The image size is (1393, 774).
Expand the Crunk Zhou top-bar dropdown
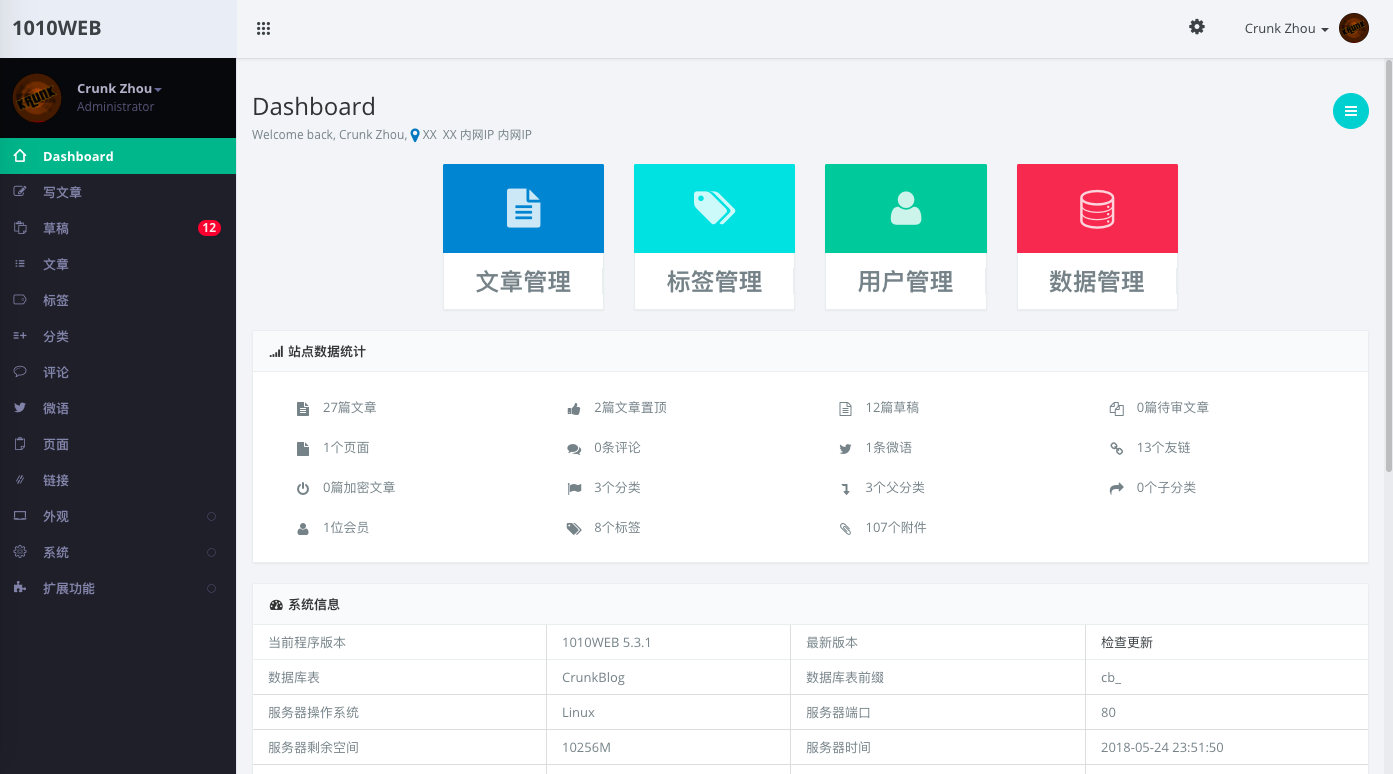pos(1285,29)
